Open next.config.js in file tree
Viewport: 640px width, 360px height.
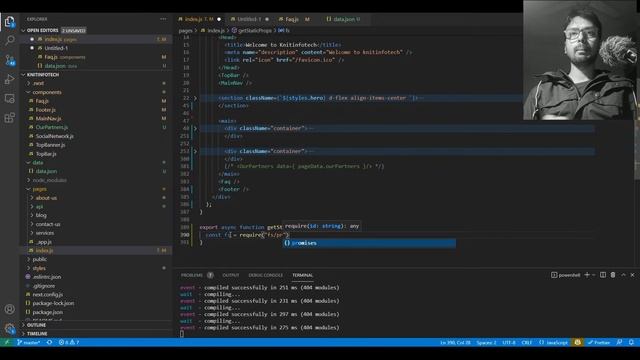coord(47,294)
